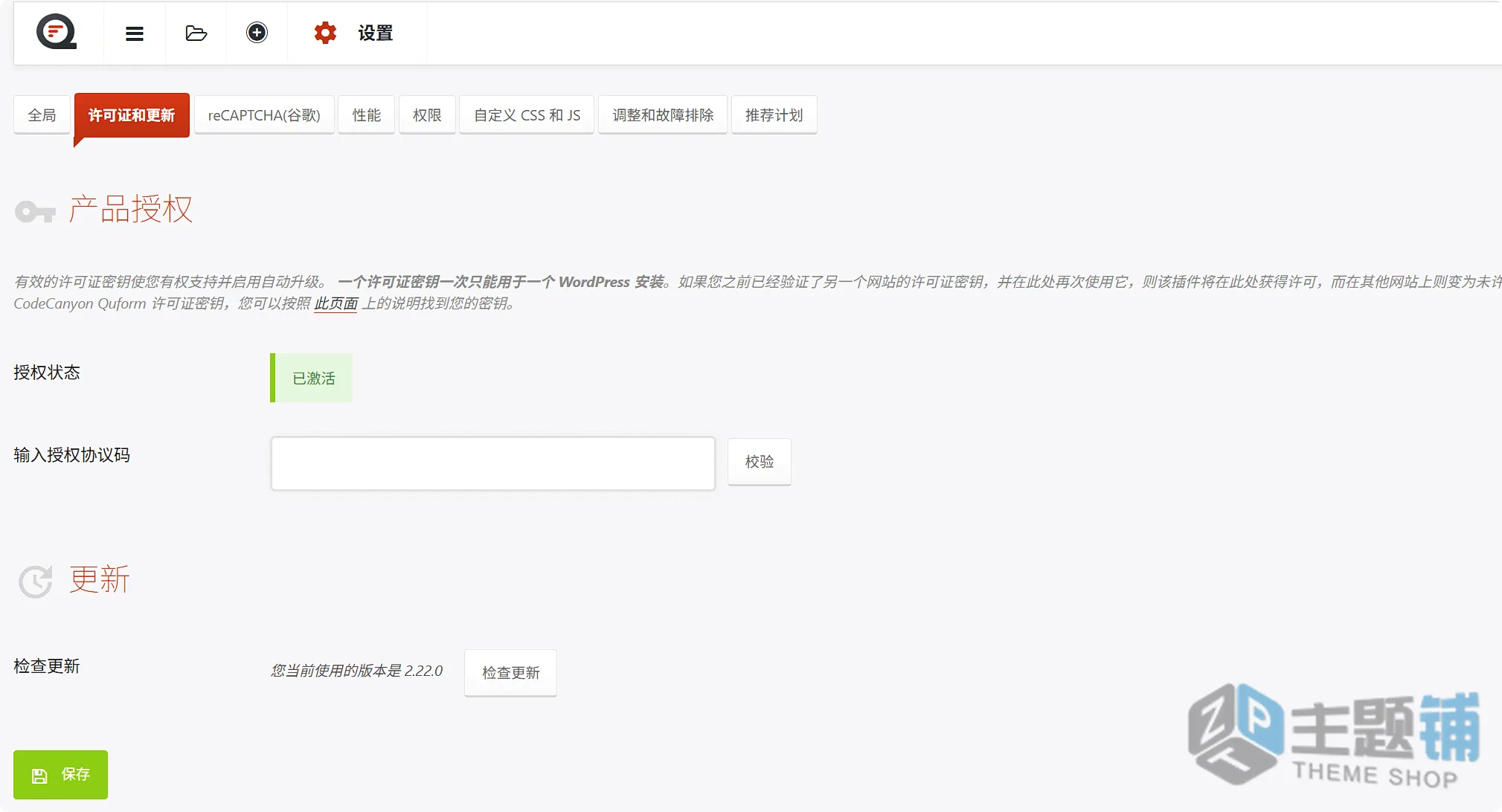This screenshot has height=812, width=1502.
Task: Focus the license key input field
Action: (492, 463)
